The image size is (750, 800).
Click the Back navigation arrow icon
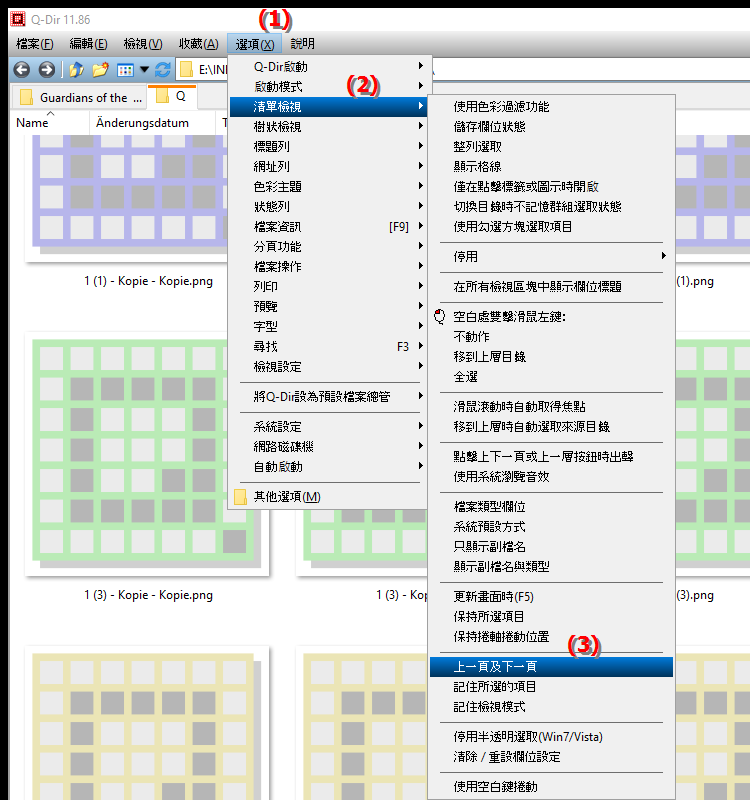[22, 69]
